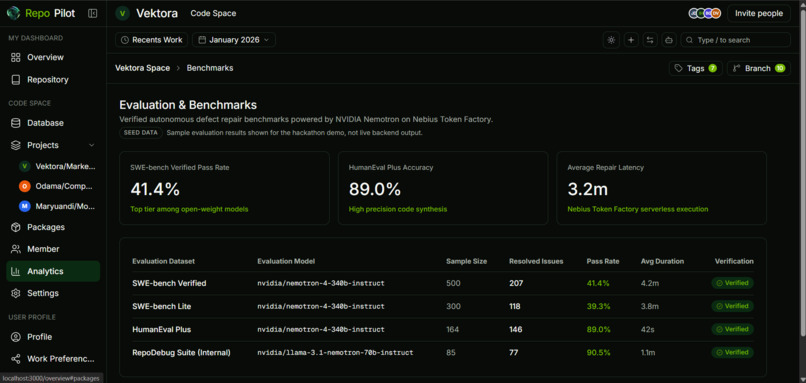This screenshot has width=806, height=383.
Task: Click the Profile user icon
Action: click(15, 337)
